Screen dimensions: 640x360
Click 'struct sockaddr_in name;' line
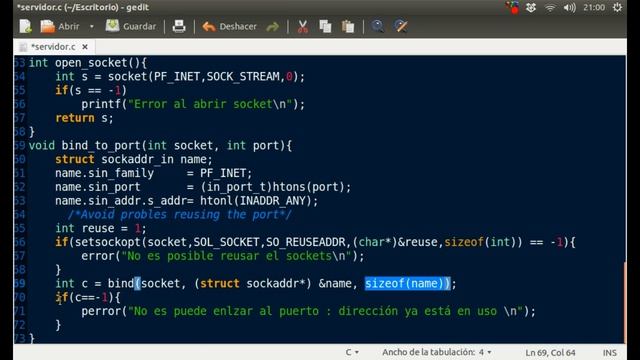coord(134,159)
